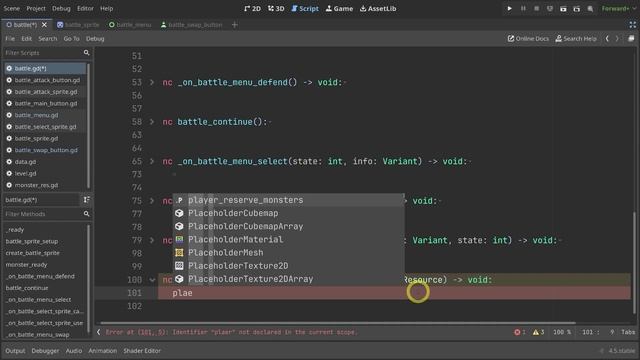Open the Scene menu
This screenshot has width=640, height=360.
tap(11, 9)
